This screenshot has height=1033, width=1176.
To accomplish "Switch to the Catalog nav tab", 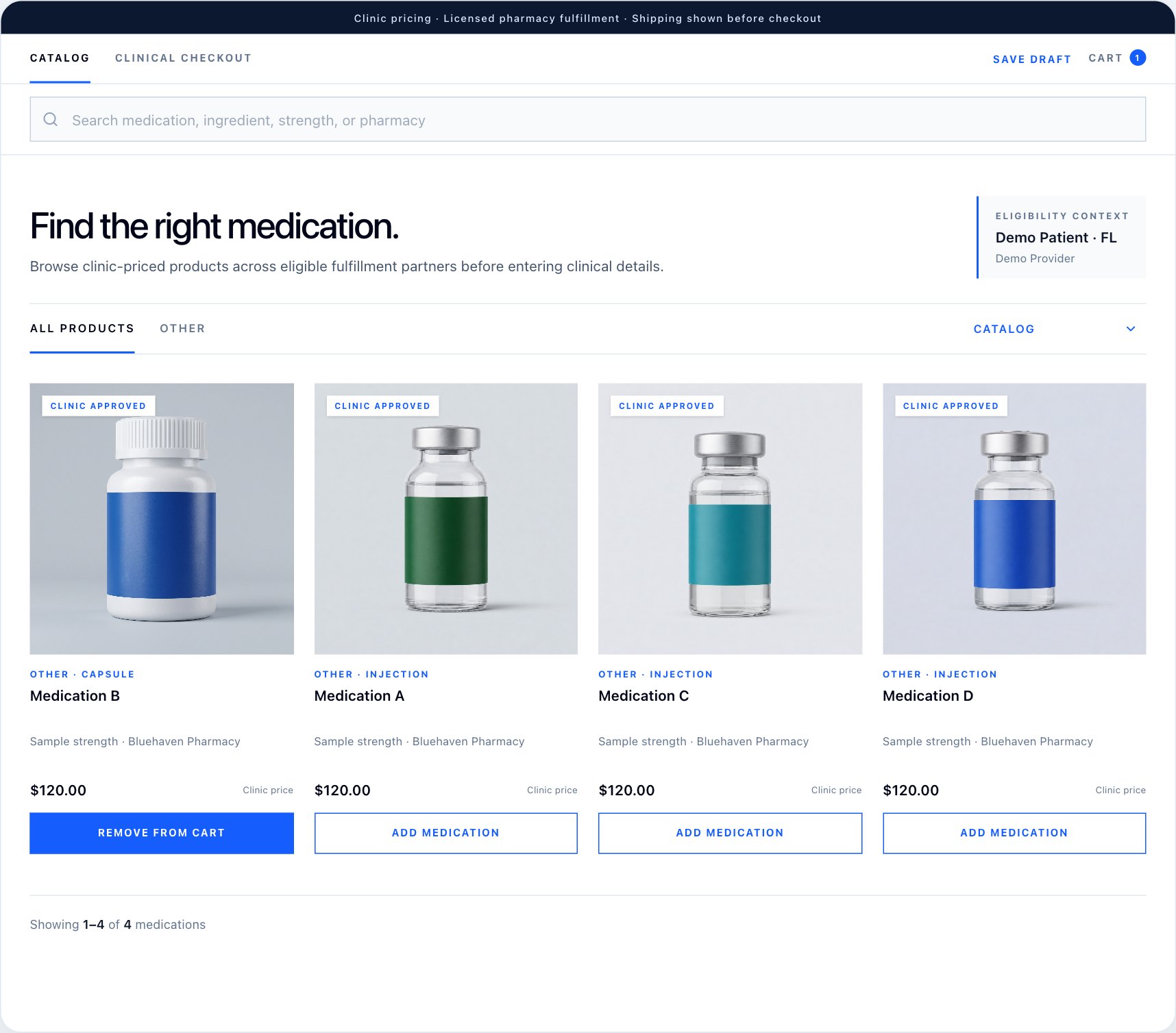I will (60, 58).
